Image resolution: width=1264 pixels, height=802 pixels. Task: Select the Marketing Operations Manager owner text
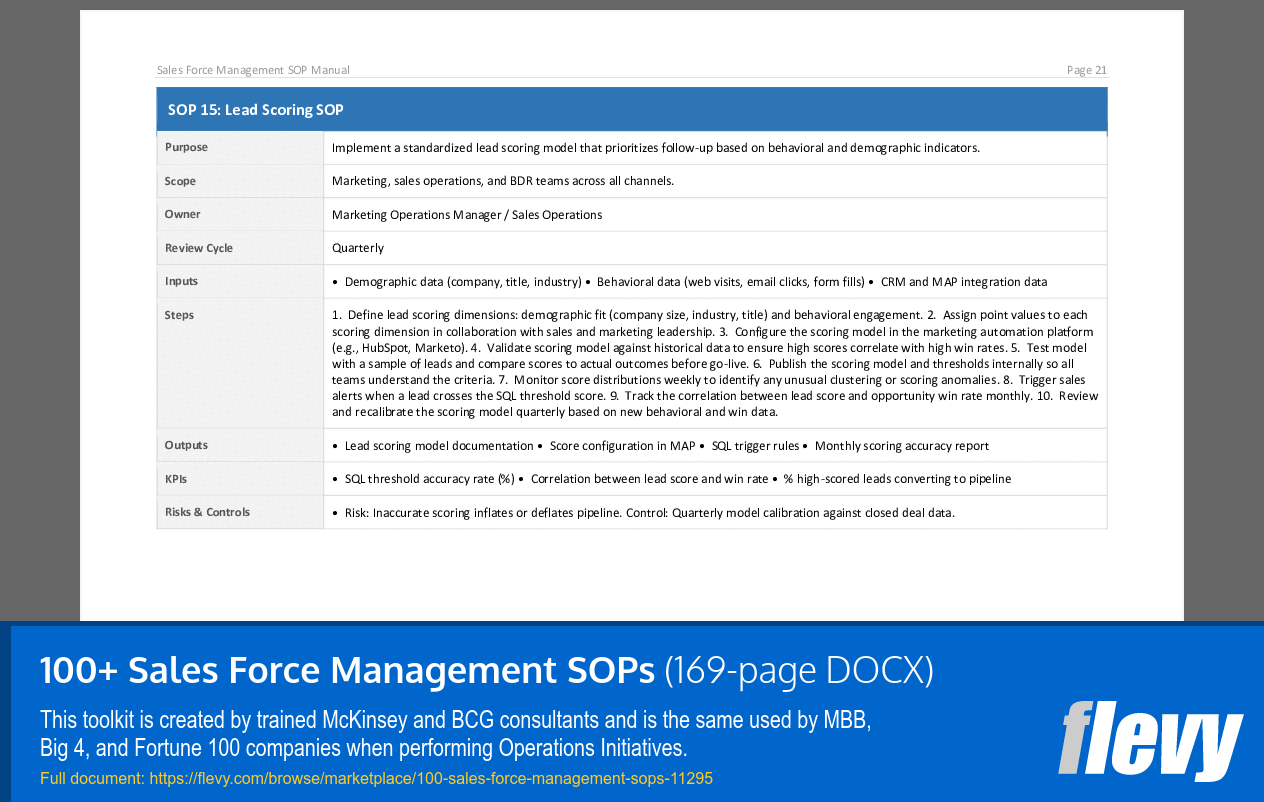[x=467, y=214]
